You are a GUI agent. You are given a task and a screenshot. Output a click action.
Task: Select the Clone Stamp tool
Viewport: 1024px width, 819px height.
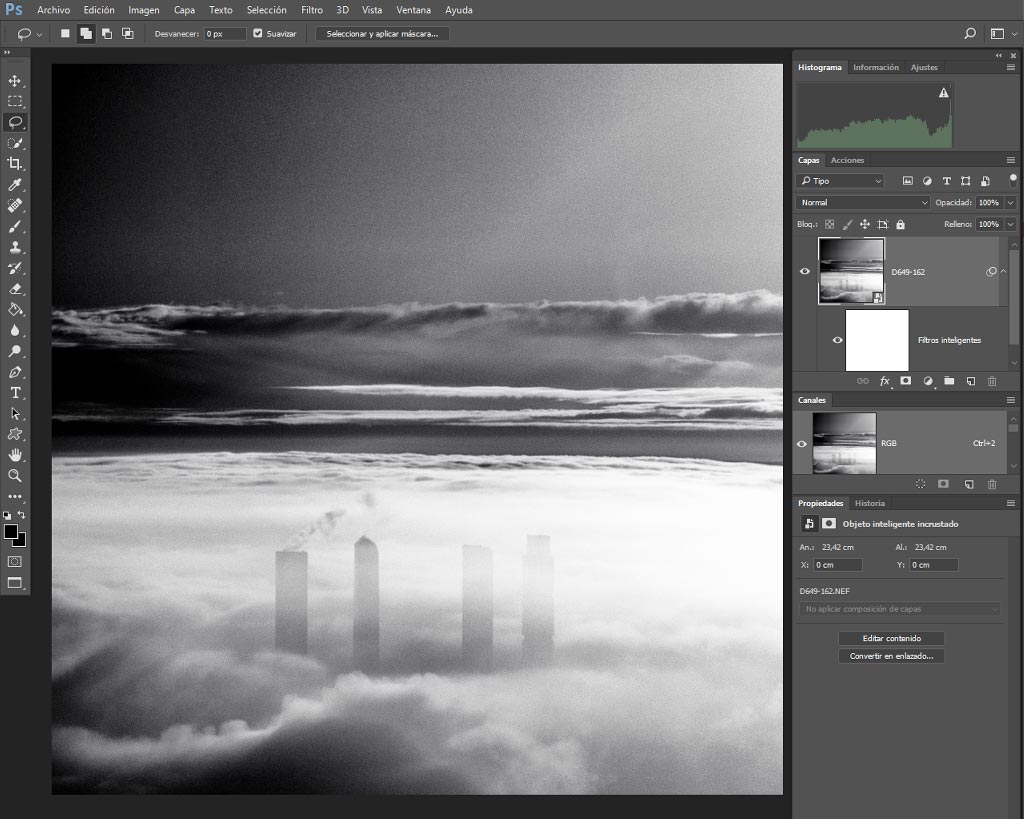[x=14, y=248]
